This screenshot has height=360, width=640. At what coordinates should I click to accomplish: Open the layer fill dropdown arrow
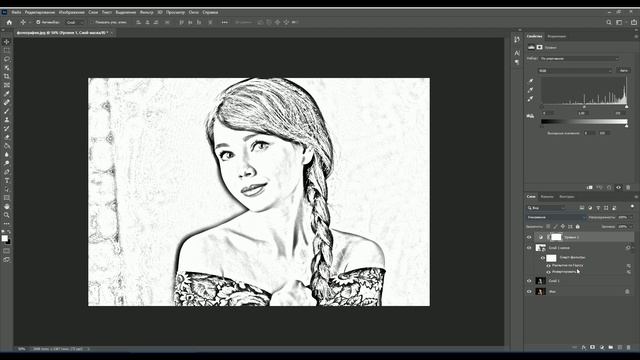pos(631,227)
